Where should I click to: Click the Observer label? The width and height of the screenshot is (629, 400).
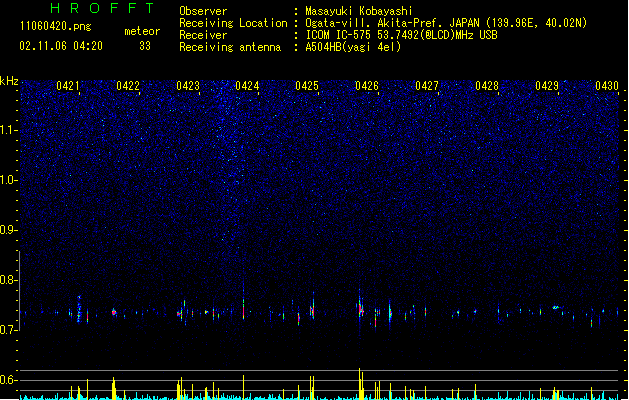[x=203, y=11]
